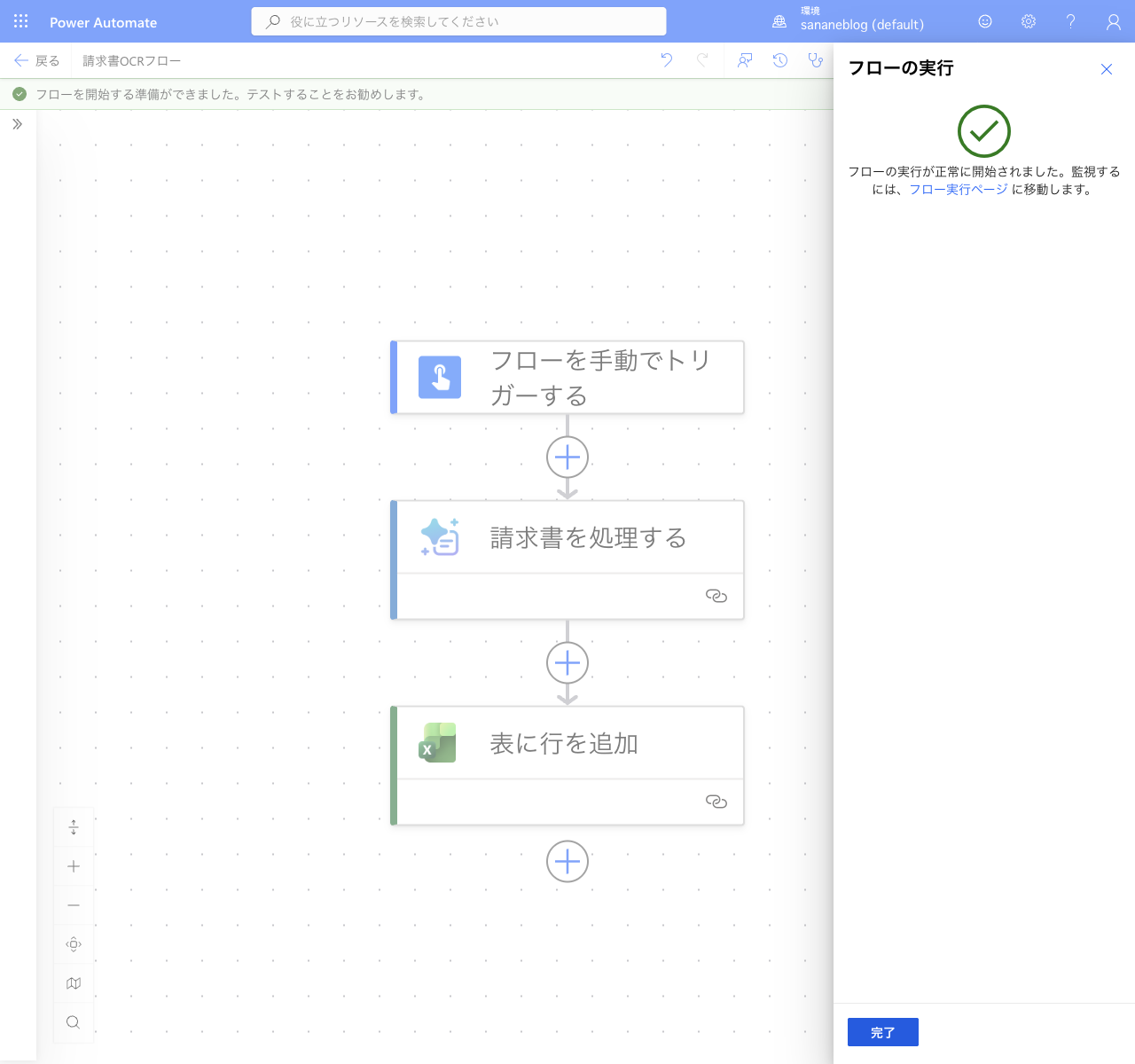Open the Power Automate home title
Screen dimensions: 1135x1064
(x=103, y=22)
